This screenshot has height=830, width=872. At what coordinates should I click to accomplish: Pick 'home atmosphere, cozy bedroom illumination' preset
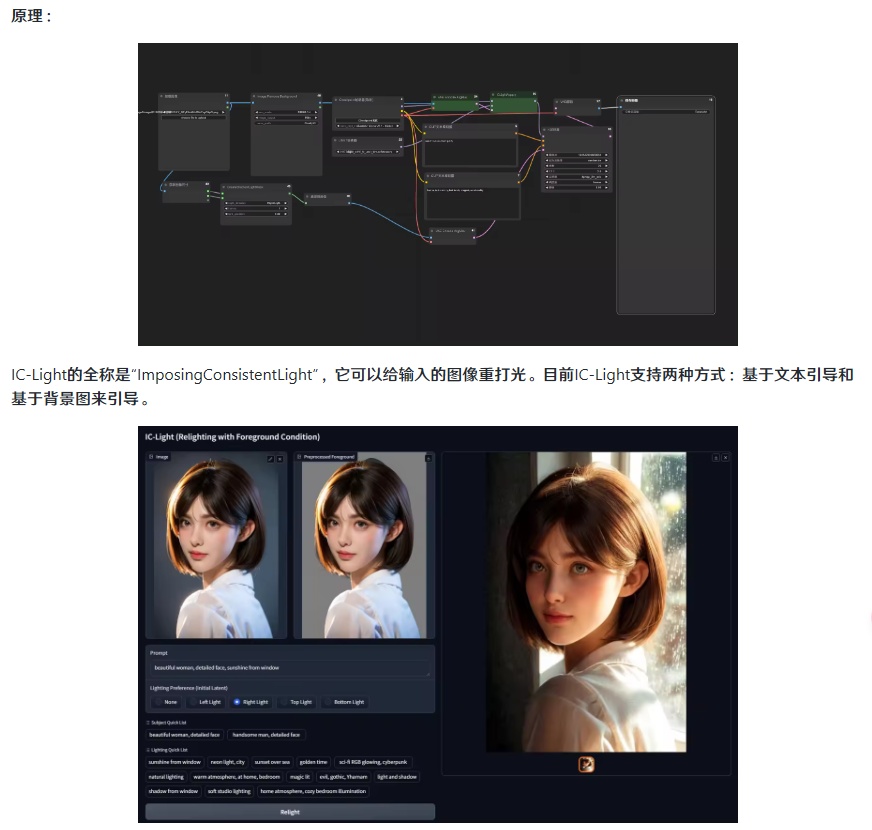[x=313, y=791]
